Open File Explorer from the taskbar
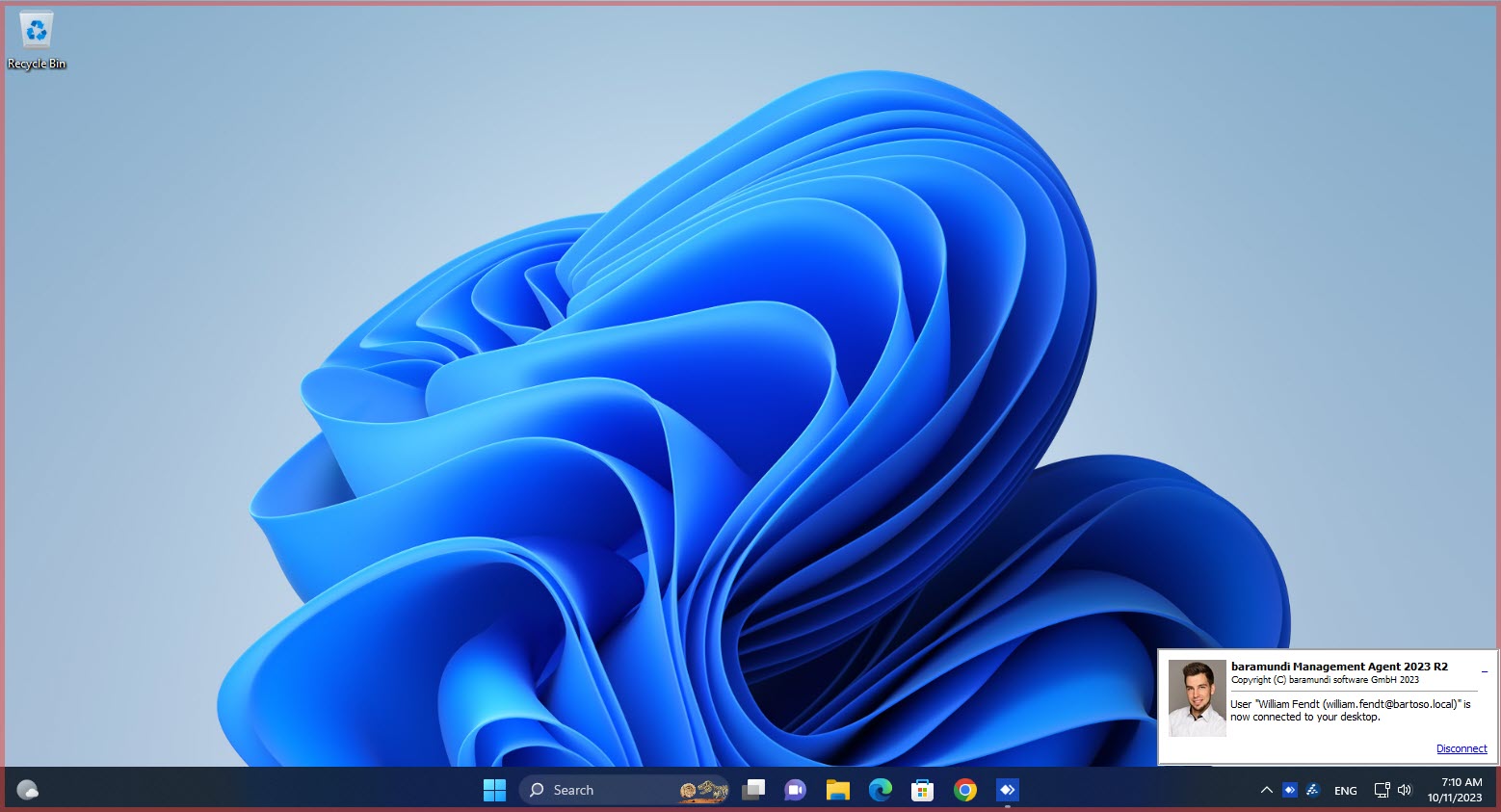Screen dimensions: 1501x812 pos(838,790)
